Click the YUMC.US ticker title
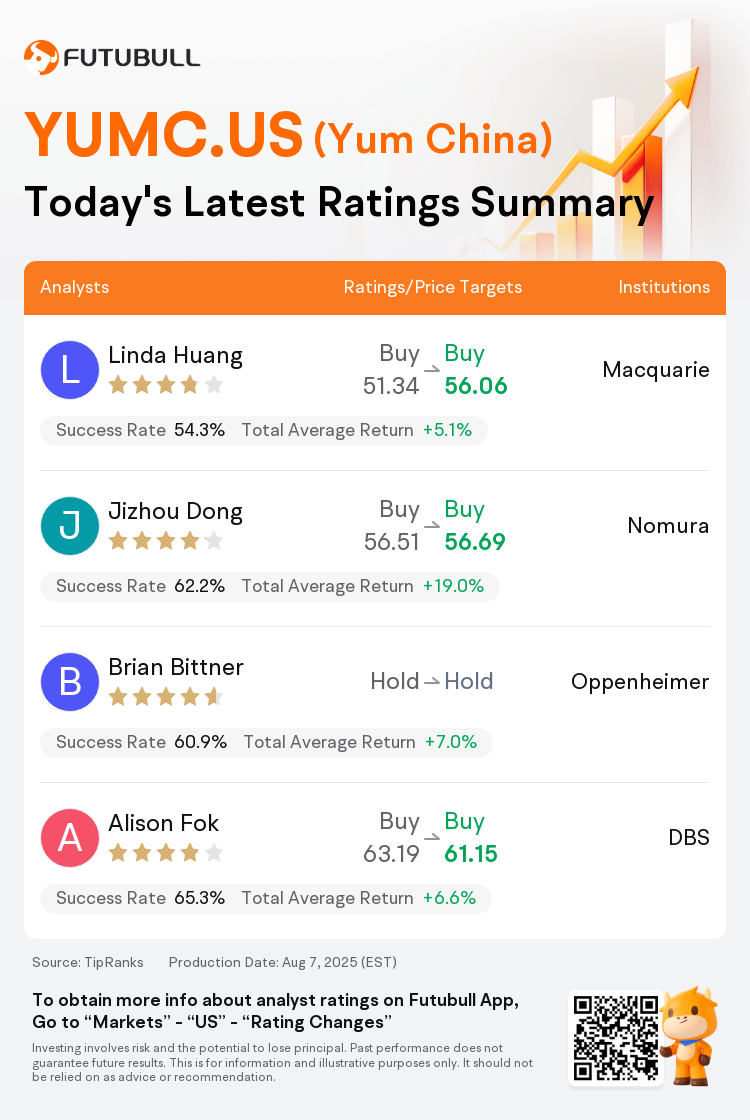This screenshot has height=1120, width=750. pyautogui.click(x=164, y=134)
